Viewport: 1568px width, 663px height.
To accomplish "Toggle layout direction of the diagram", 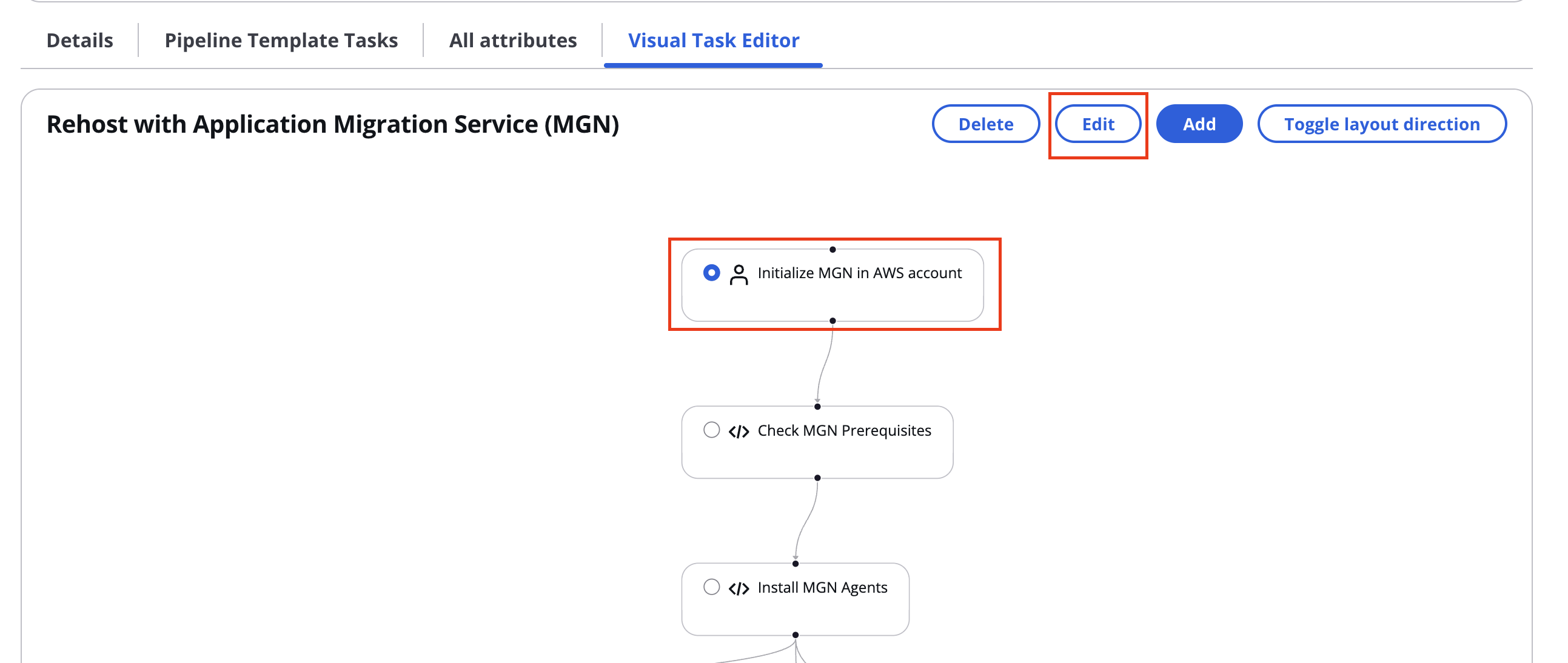I will point(1382,124).
